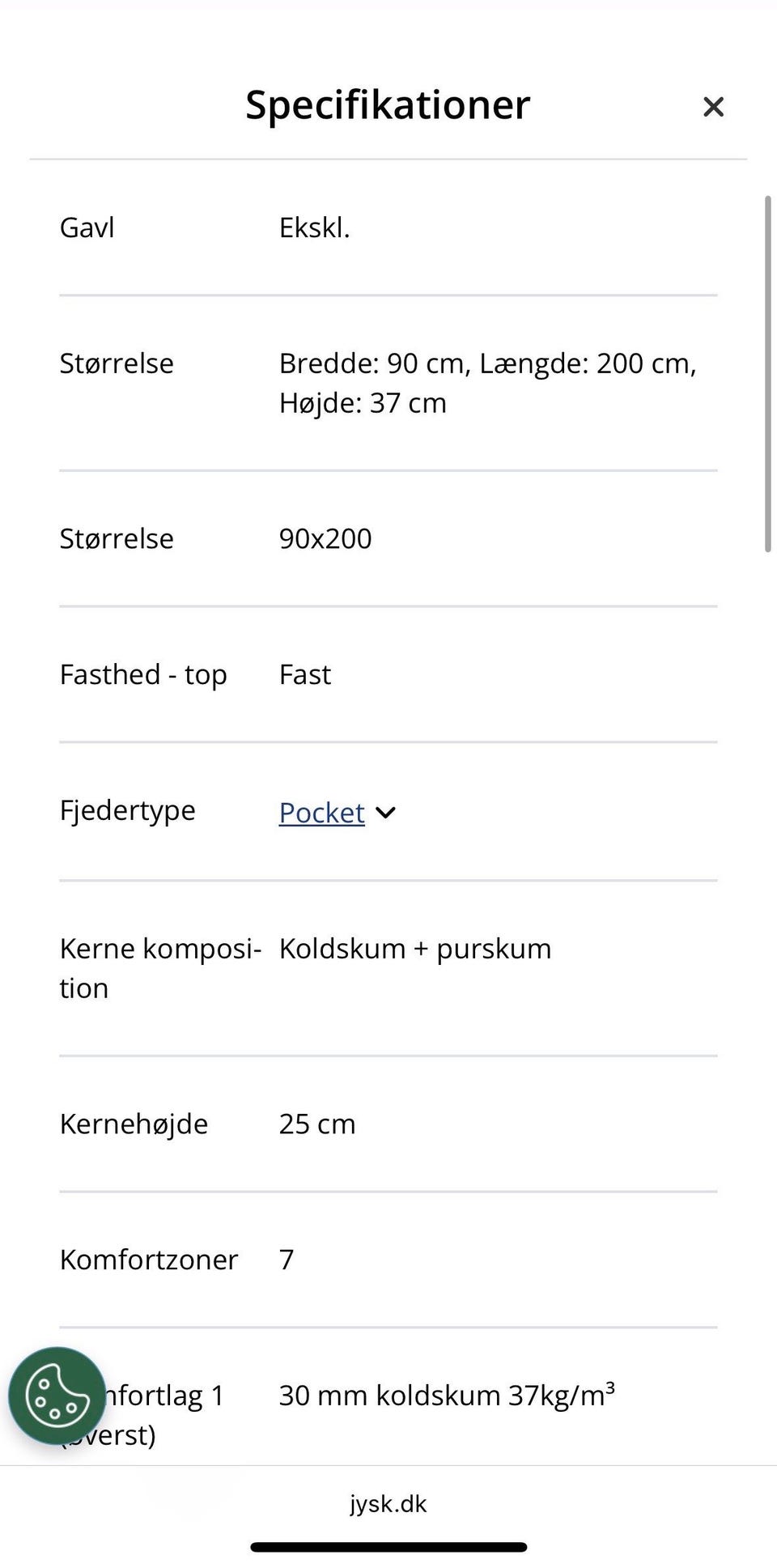Viewport: 777px width, 1568px height.
Task: Open the Pocket spring type link
Action: (x=321, y=813)
